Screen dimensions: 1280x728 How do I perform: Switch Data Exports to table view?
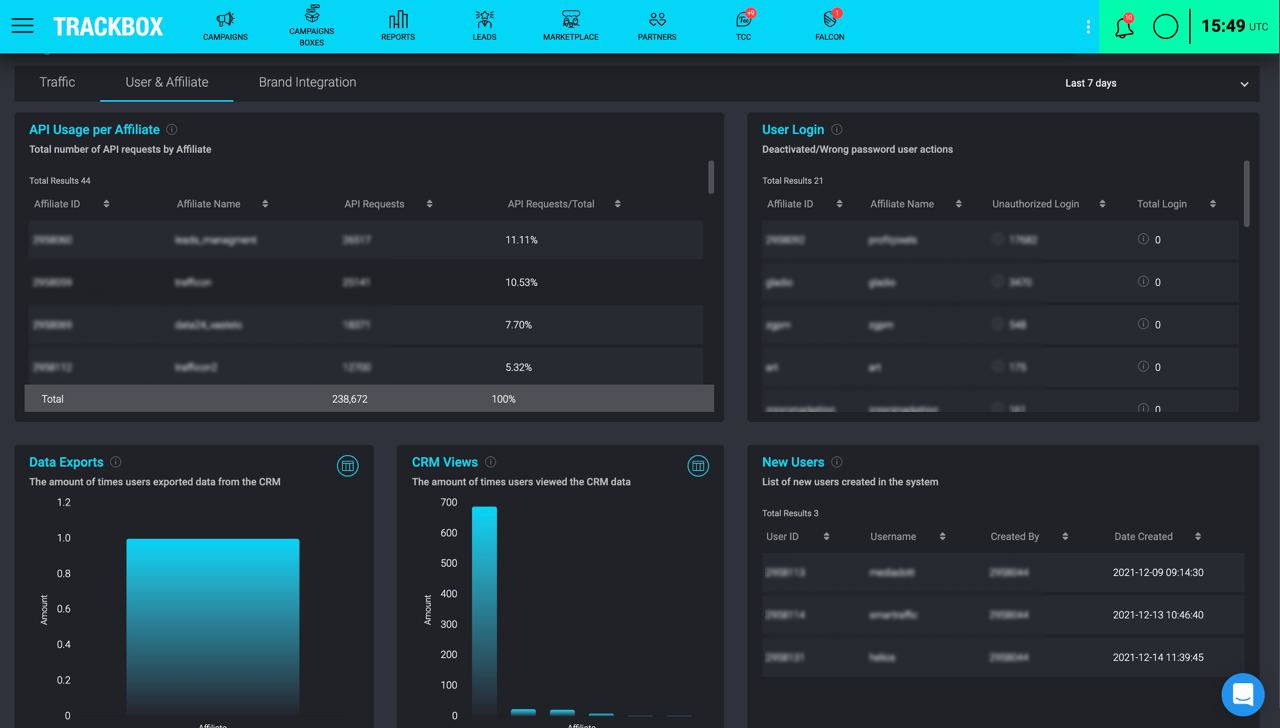coord(347,466)
